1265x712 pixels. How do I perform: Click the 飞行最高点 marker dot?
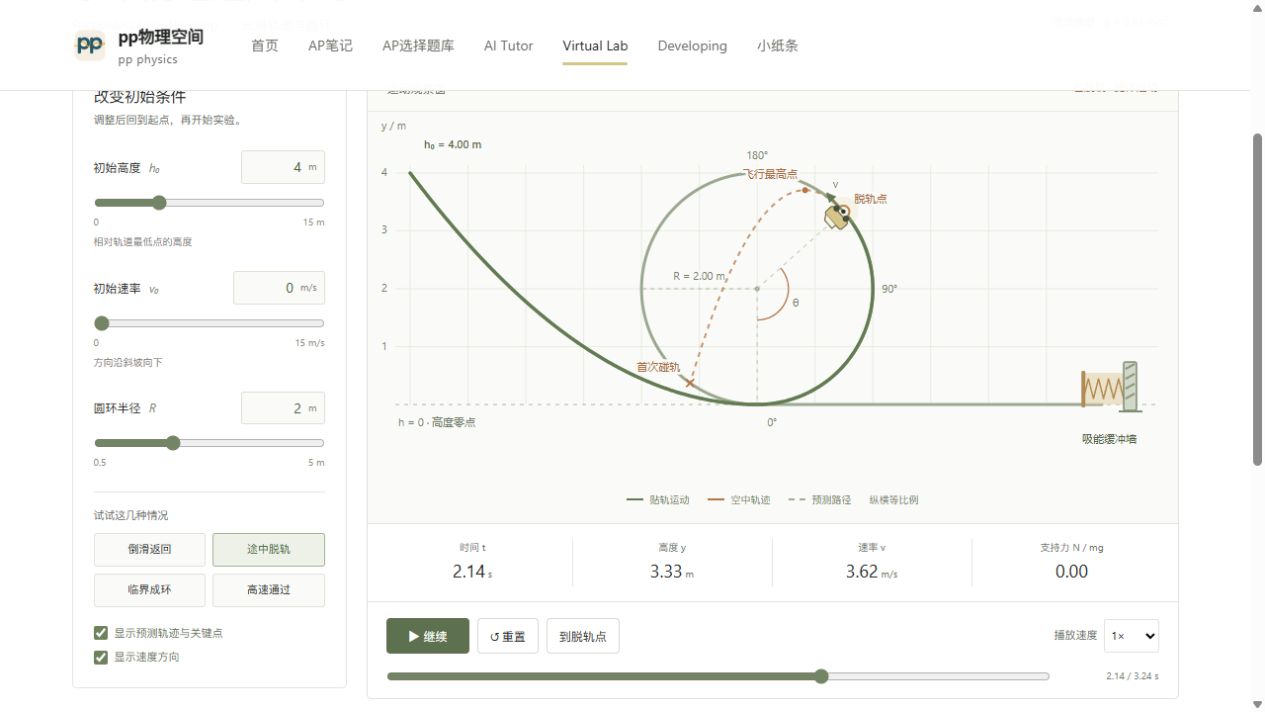(x=805, y=189)
